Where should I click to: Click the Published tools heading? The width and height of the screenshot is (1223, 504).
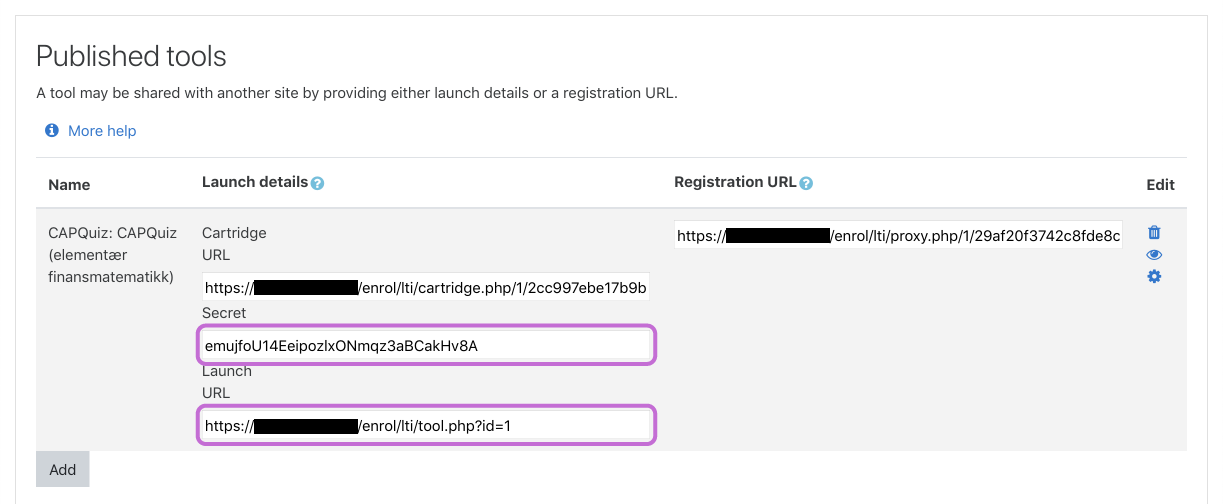point(132,56)
